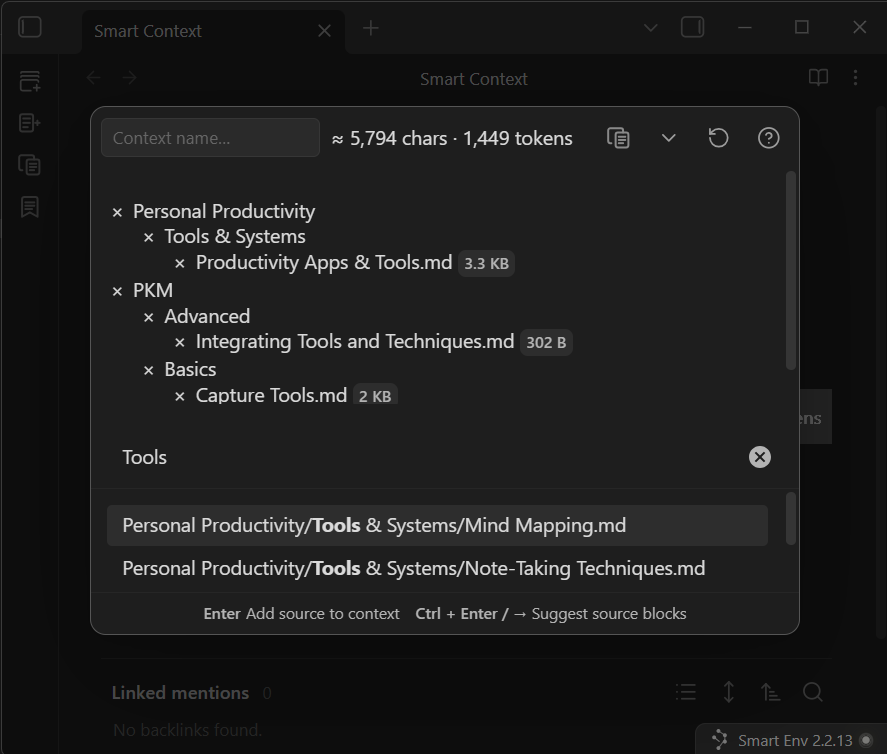Toggle the right sidebar panel icon

coord(692,28)
